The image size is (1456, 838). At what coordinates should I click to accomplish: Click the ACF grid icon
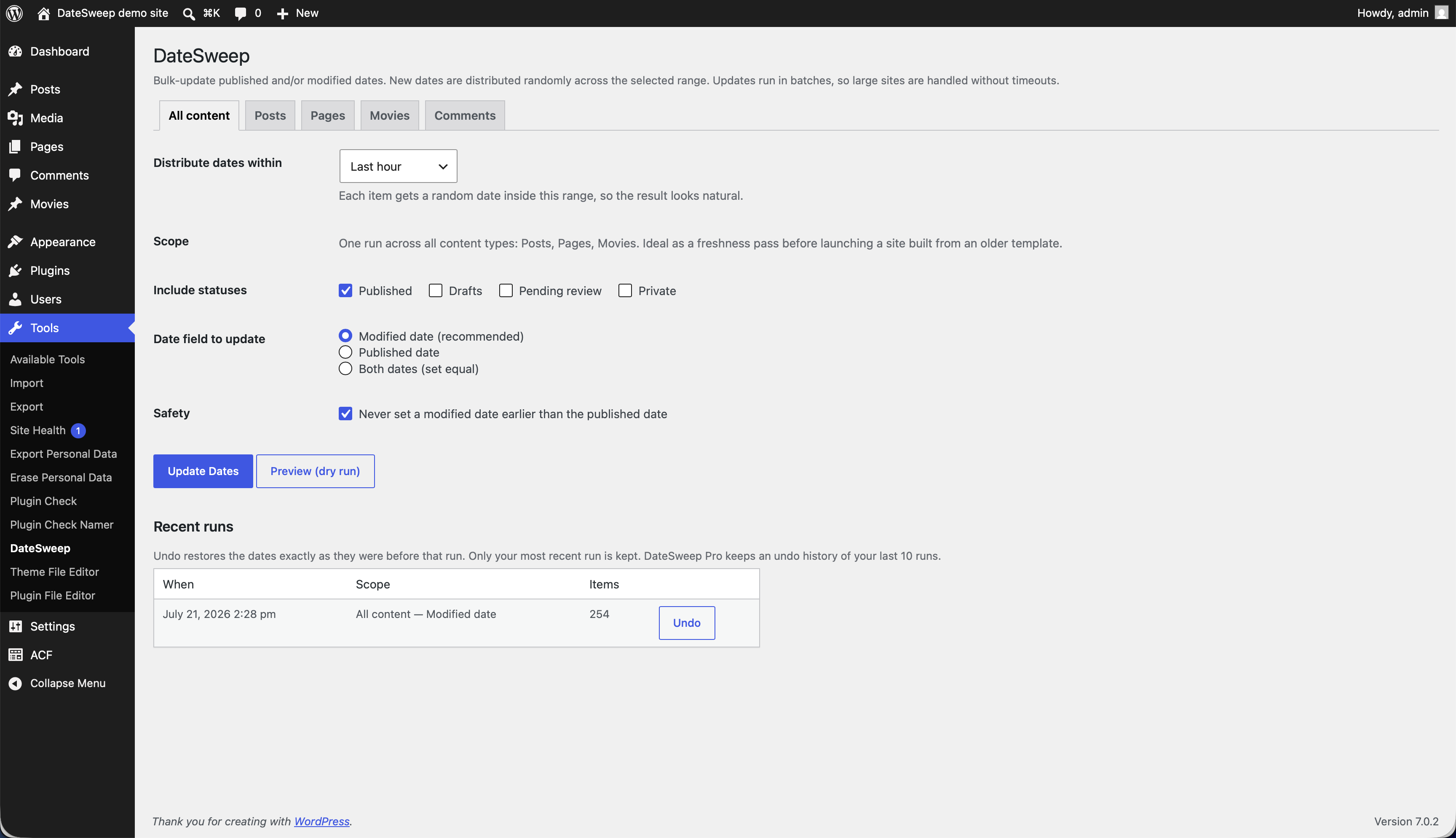coord(16,655)
